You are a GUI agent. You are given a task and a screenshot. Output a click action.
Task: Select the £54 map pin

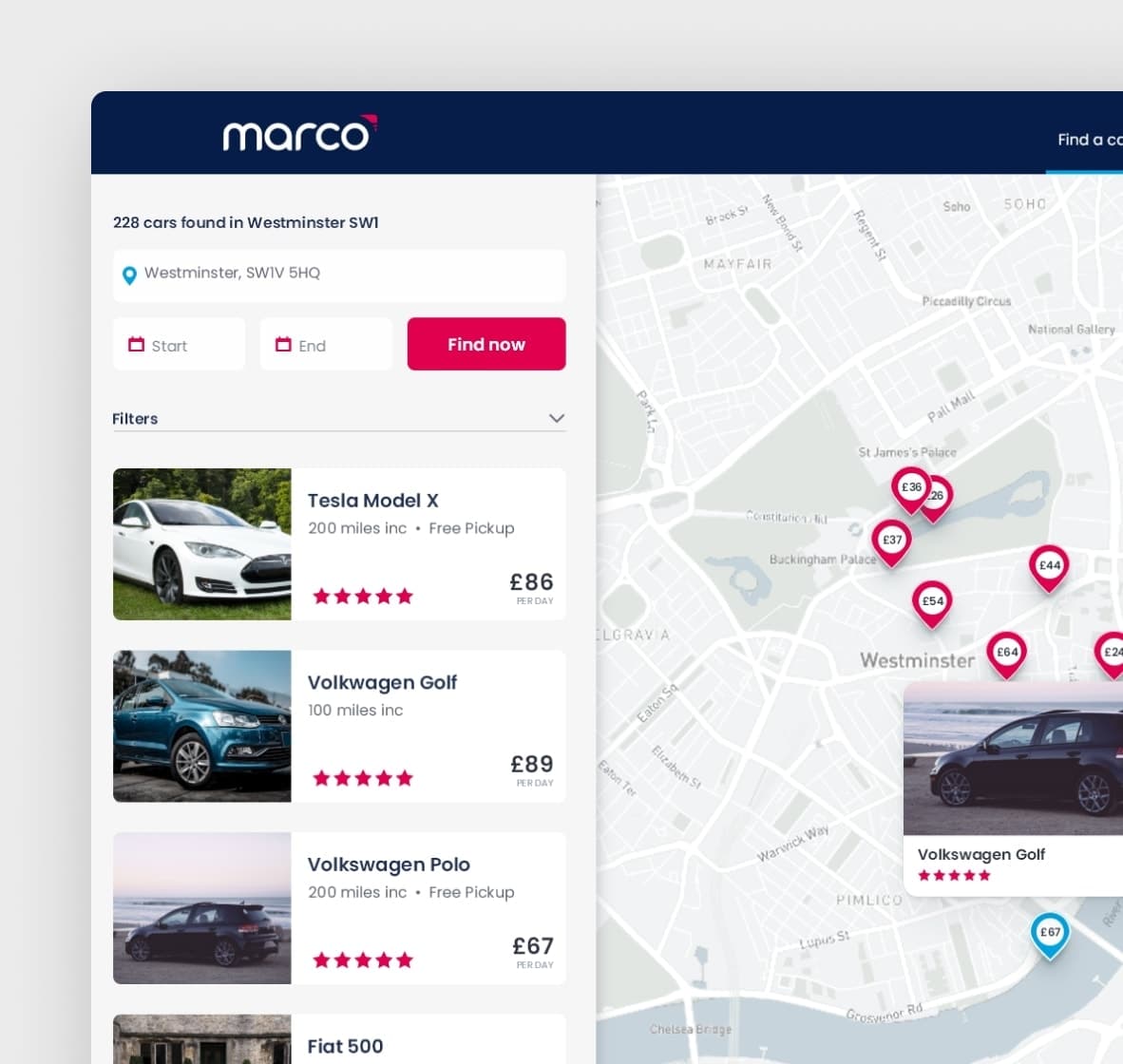pos(932,603)
